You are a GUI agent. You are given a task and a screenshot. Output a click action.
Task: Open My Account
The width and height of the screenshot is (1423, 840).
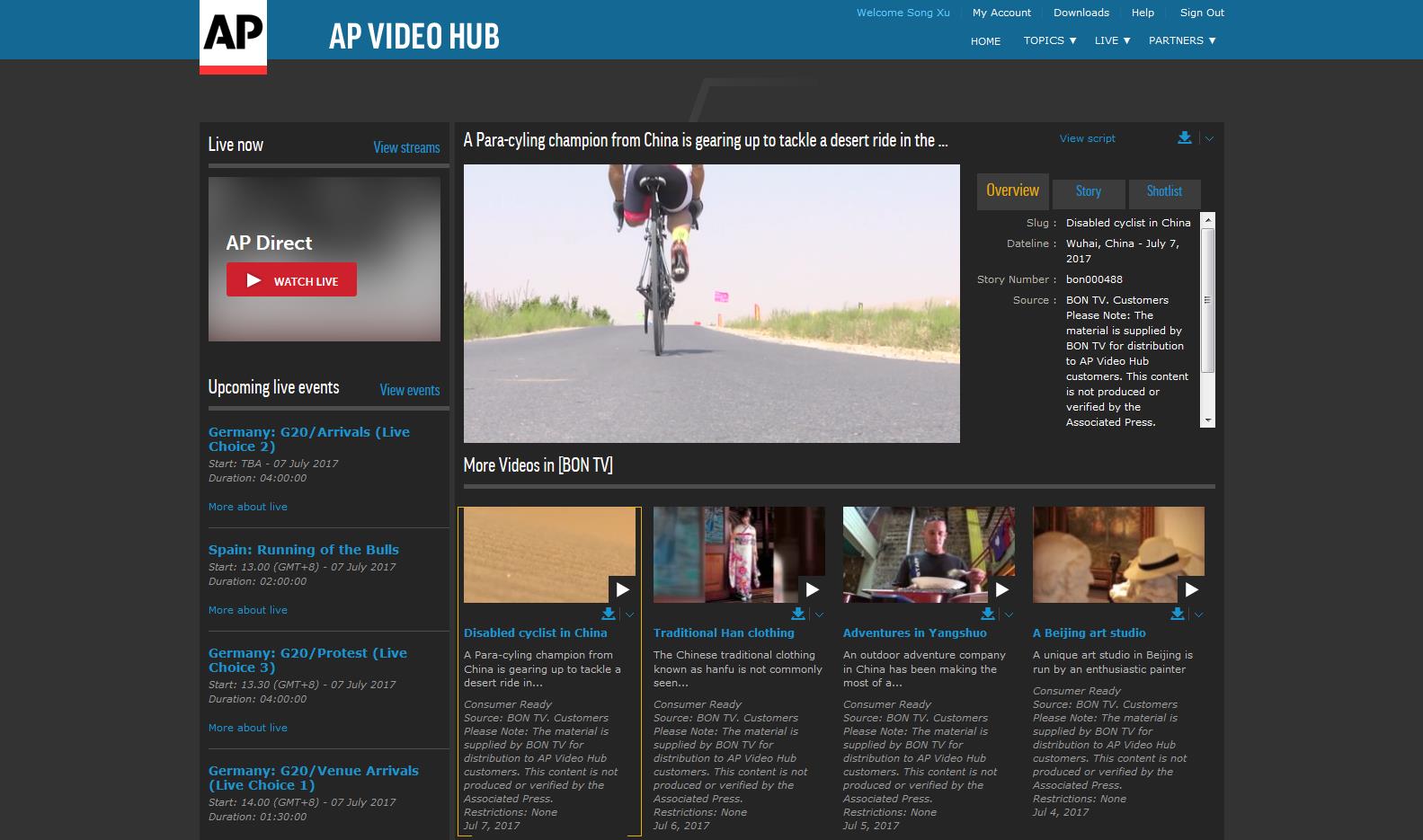tap(1001, 13)
